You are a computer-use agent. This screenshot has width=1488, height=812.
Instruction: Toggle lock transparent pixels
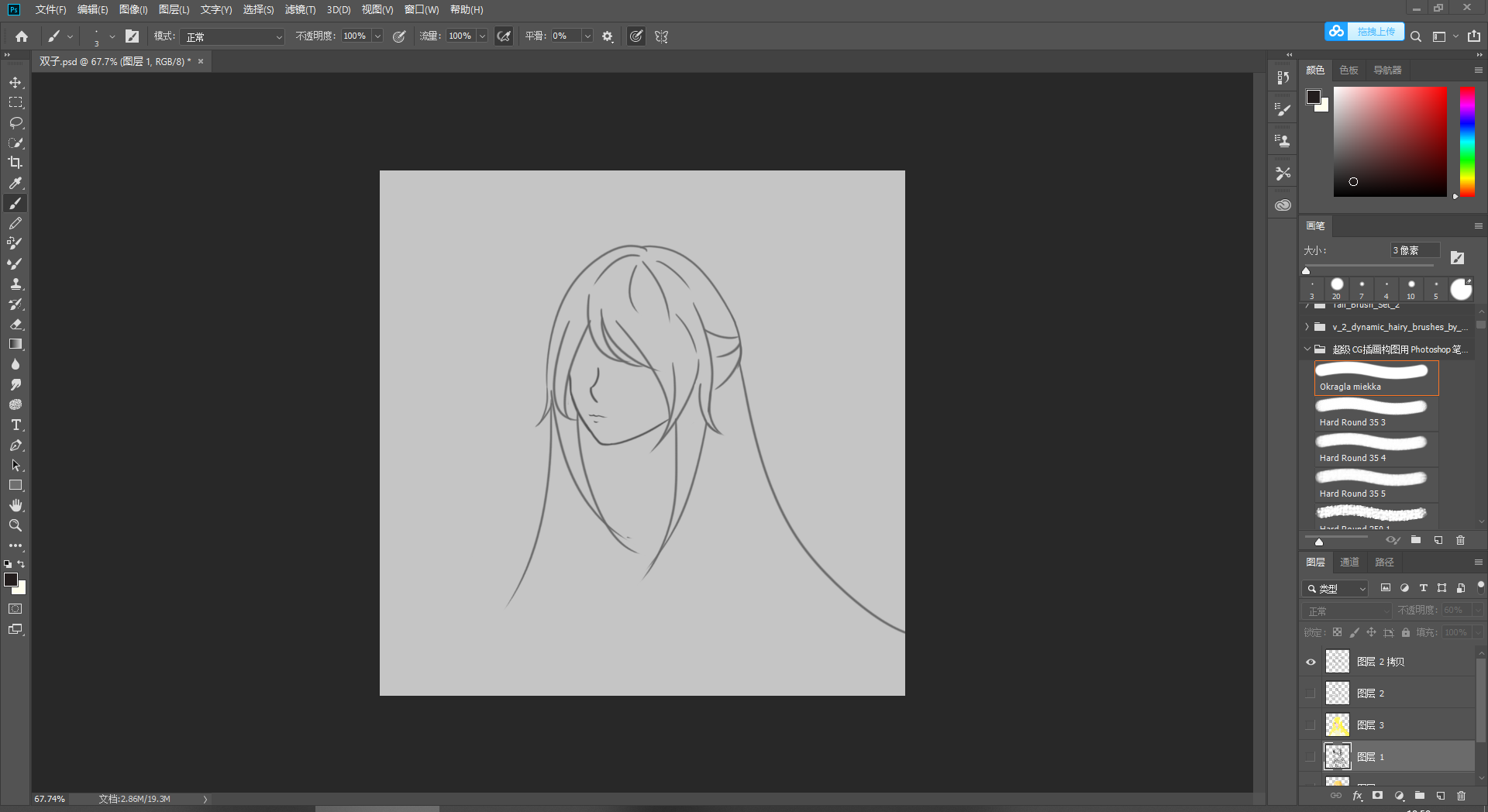[x=1337, y=632]
